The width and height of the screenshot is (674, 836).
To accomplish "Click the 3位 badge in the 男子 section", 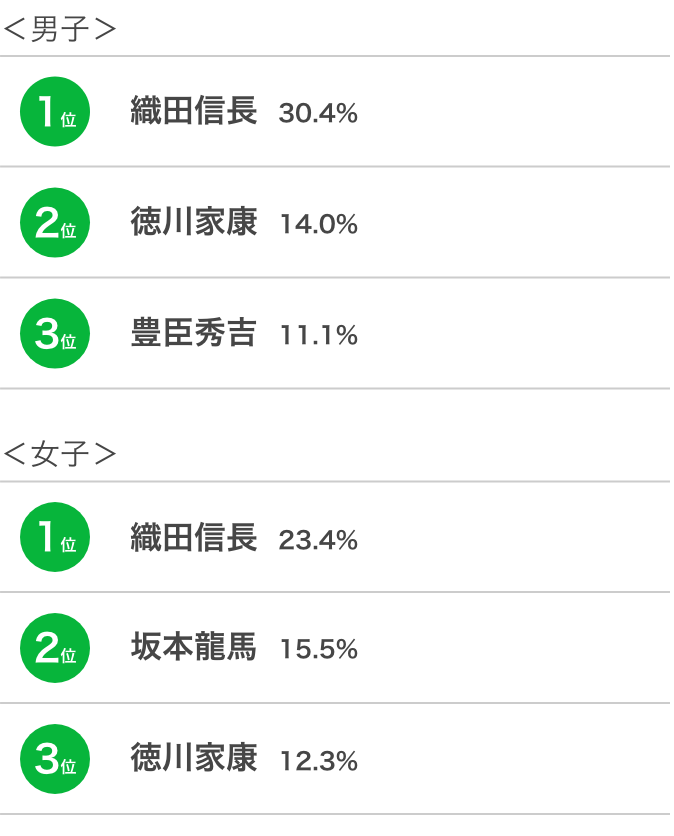I will point(55,334).
